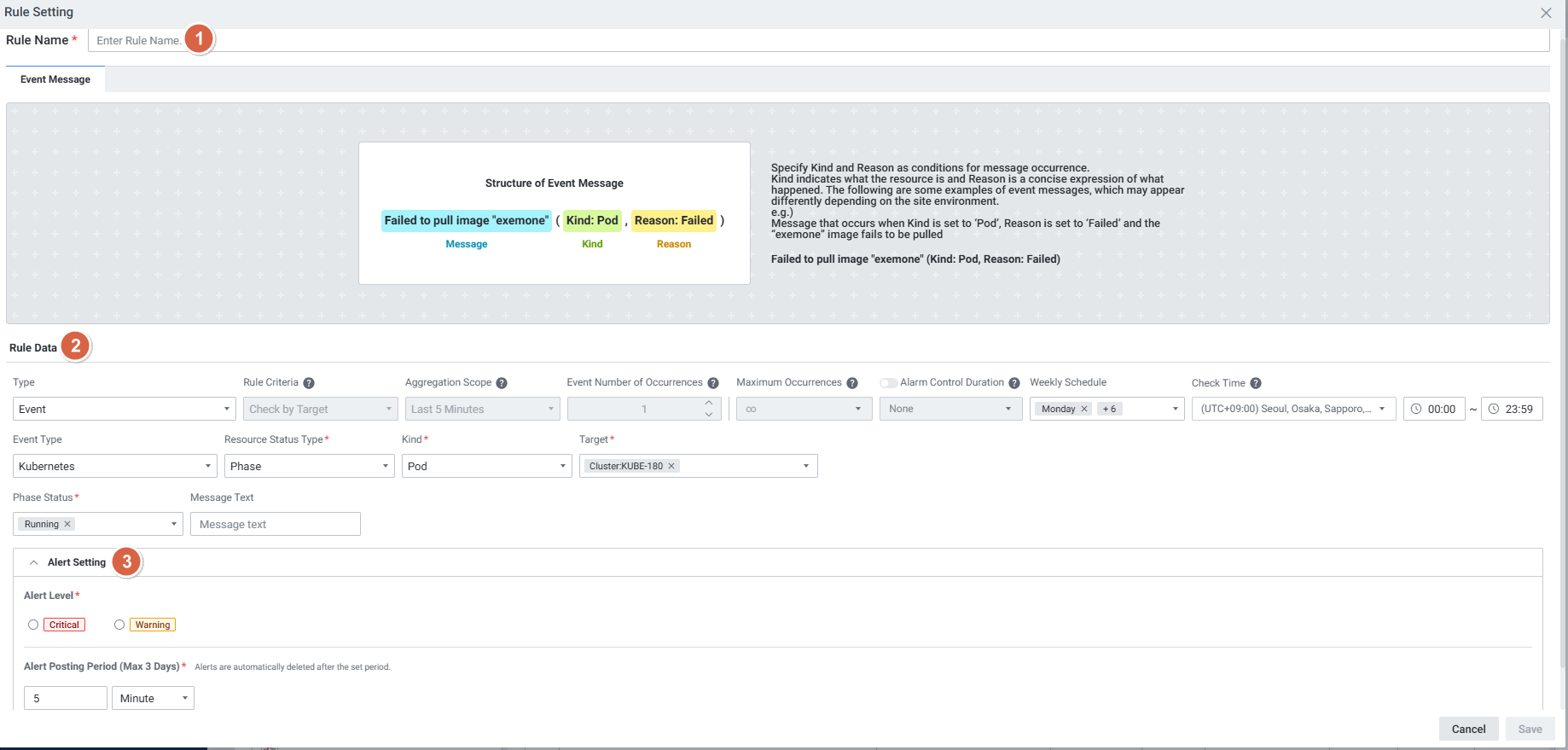Enable the Alarm Control Duration switch

888,383
